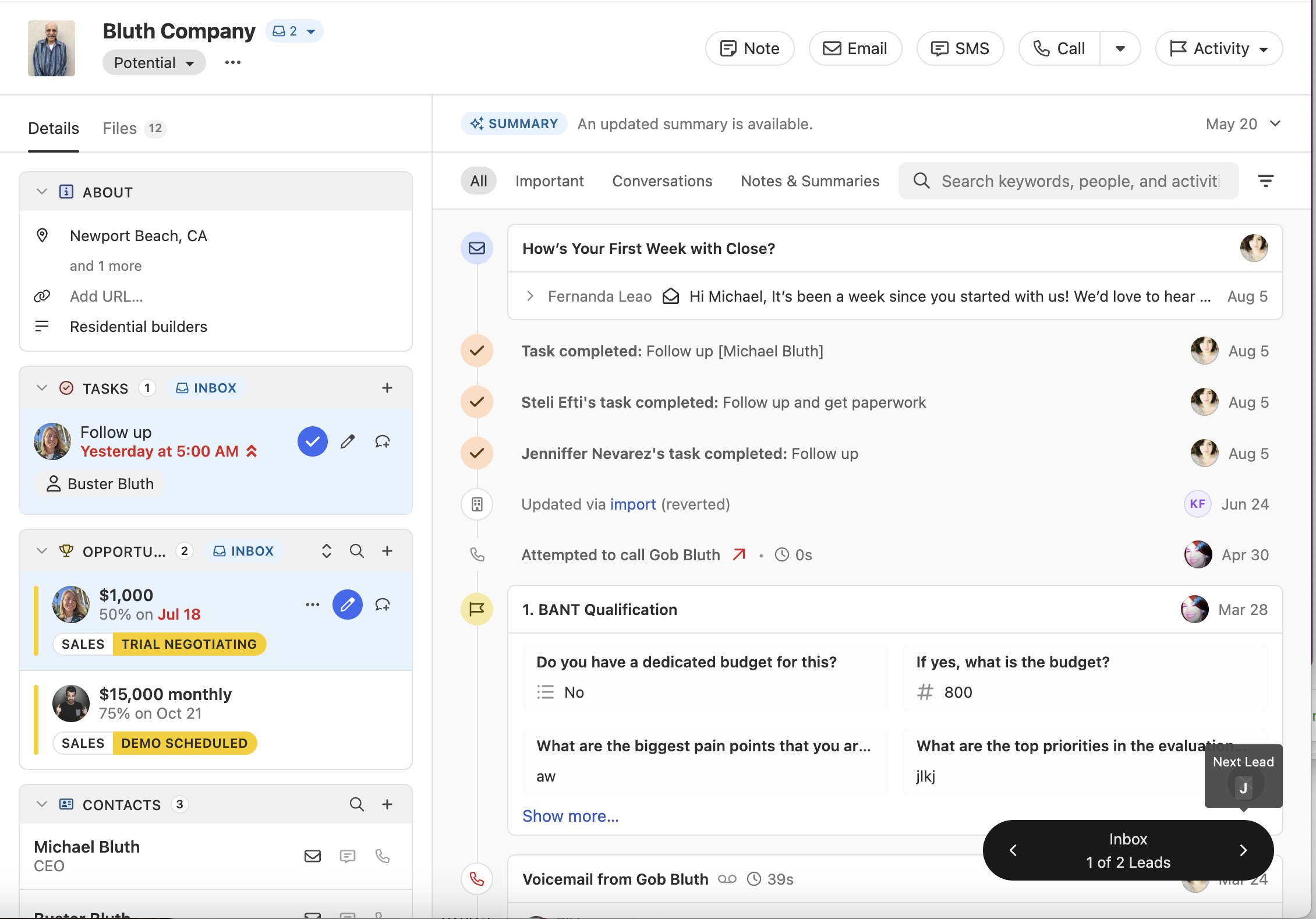The height and width of the screenshot is (919, 1316).
Task: Send a new SMS
Action: coord(960,48)
